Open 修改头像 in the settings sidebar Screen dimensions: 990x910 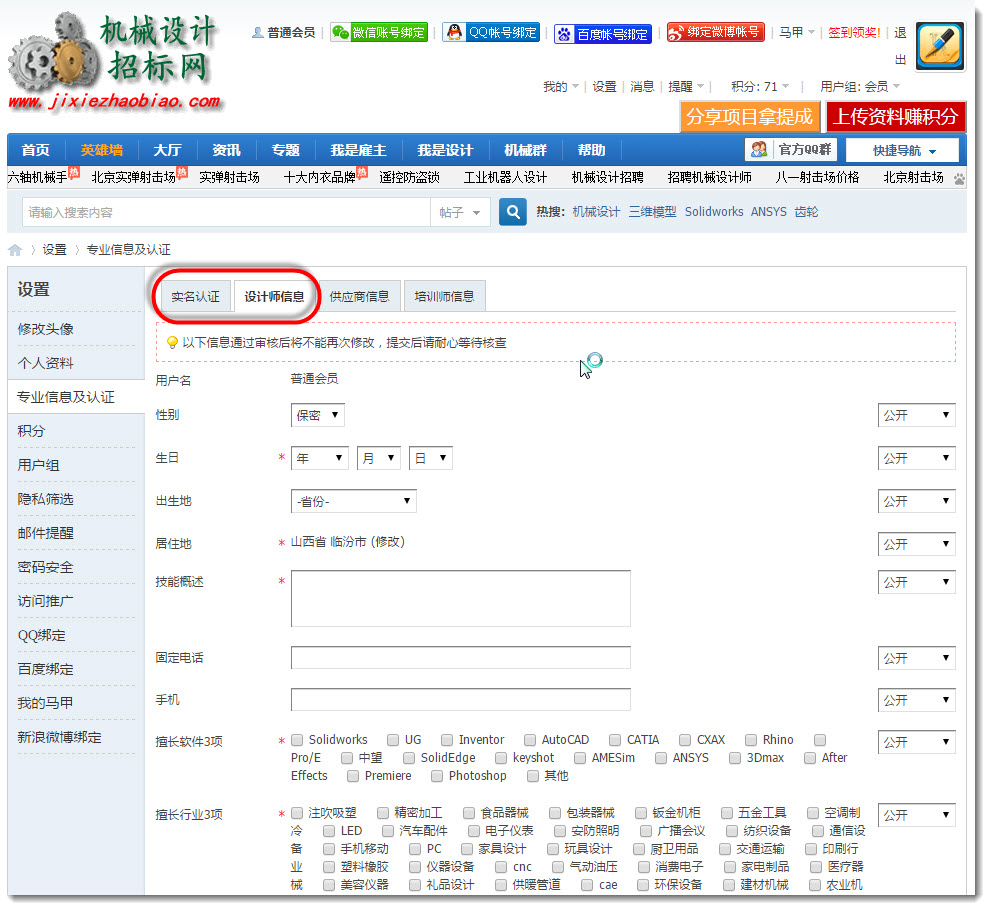click(x=45, y=329)
